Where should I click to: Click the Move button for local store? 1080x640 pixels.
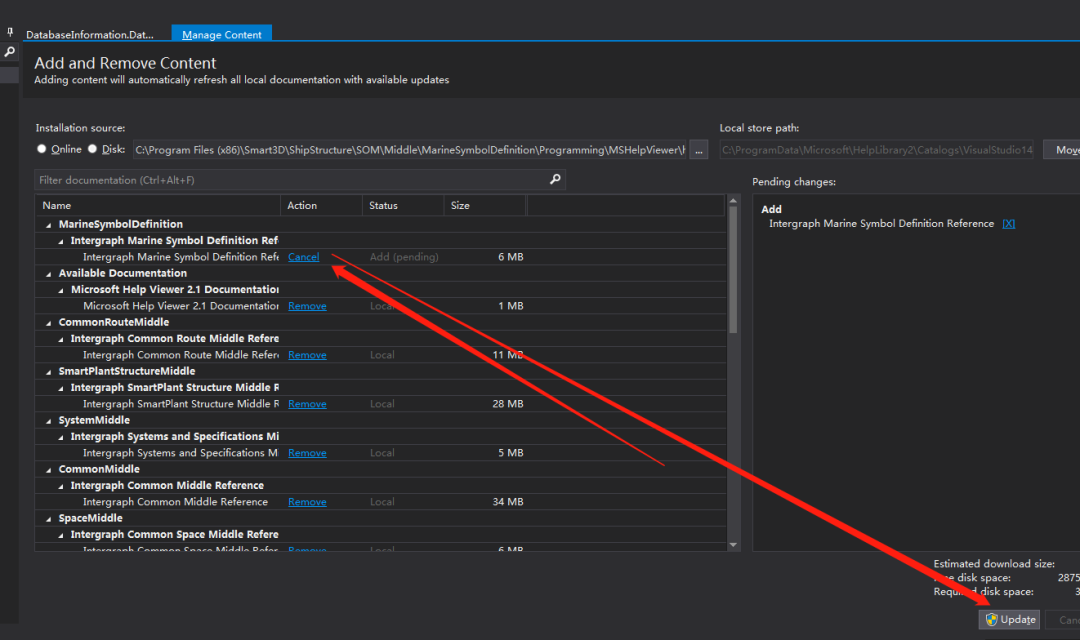tap(1062, 149)
